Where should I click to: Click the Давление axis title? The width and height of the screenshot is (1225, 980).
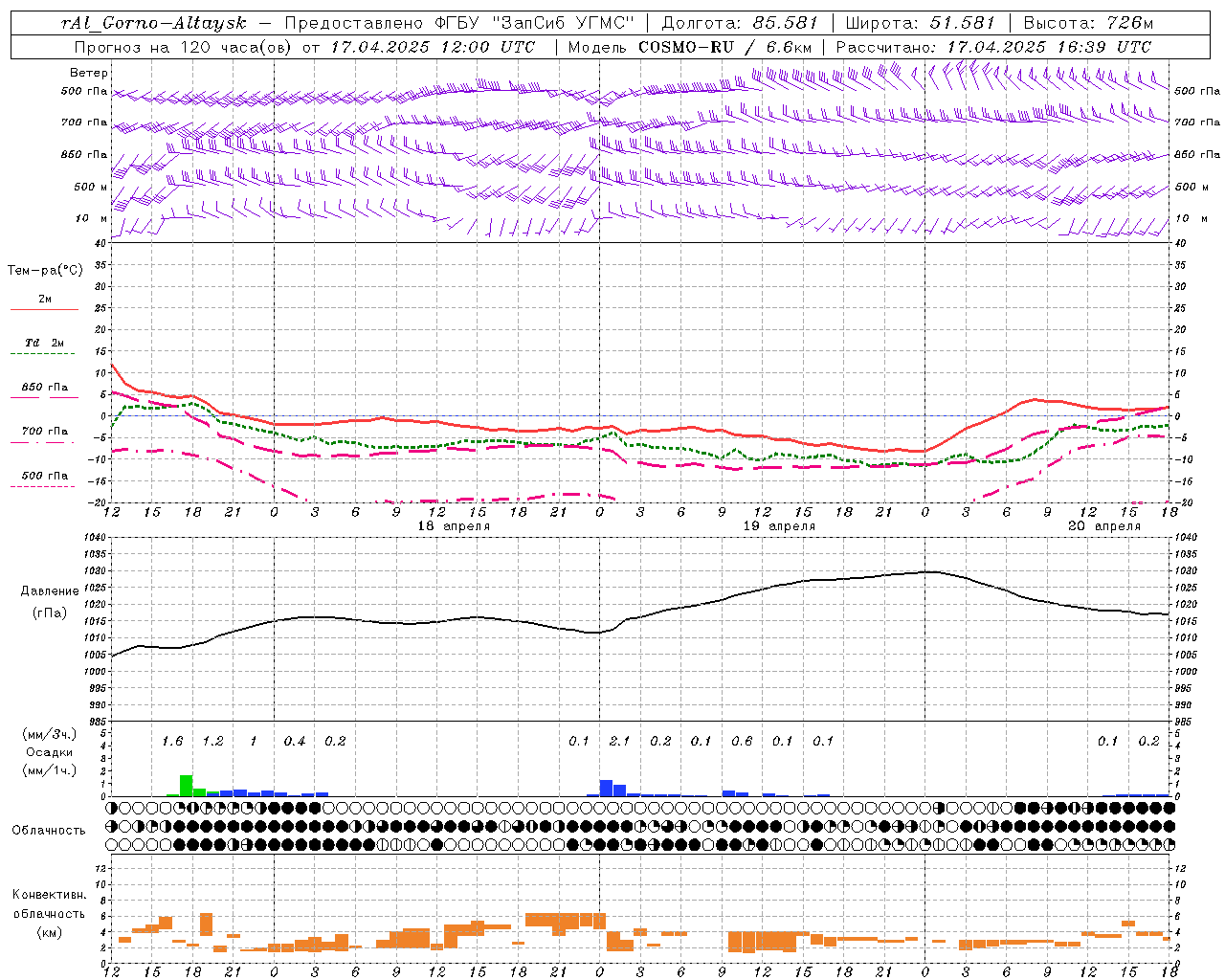click(50, 591)
